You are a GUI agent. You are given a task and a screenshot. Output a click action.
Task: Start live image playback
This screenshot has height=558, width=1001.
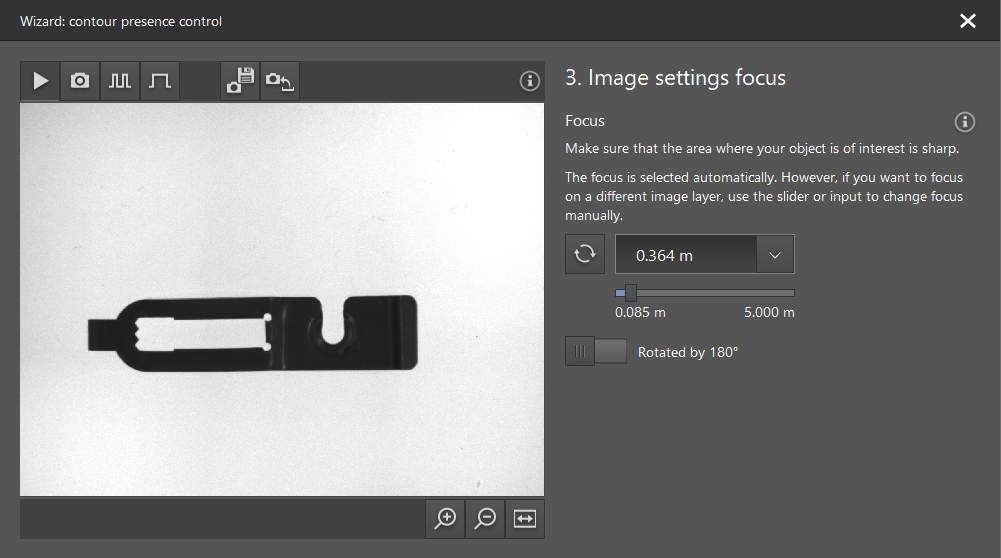coord(40,81)
